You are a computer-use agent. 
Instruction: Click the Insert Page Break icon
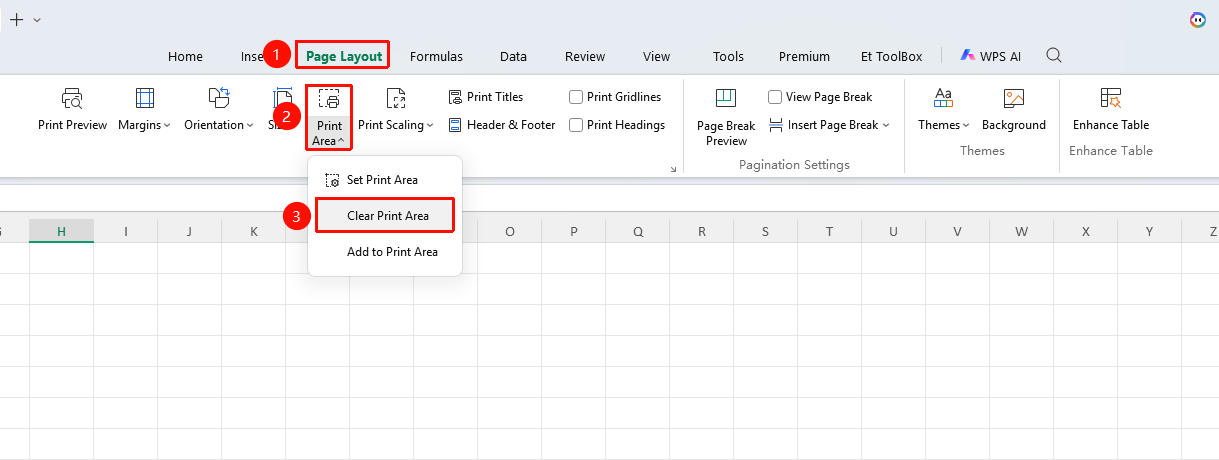click(x=776, y=125)
